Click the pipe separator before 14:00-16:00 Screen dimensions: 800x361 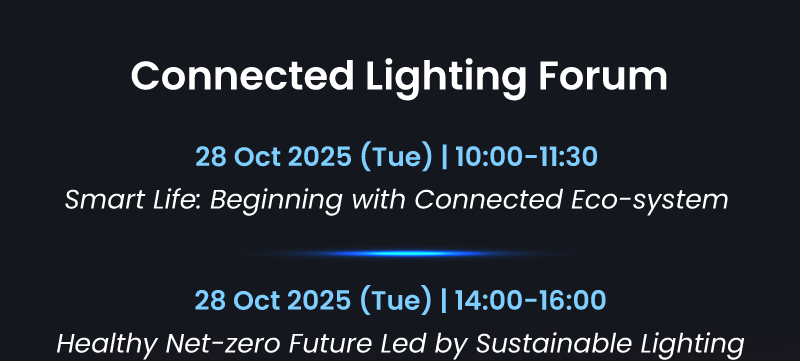click(443, 300)
